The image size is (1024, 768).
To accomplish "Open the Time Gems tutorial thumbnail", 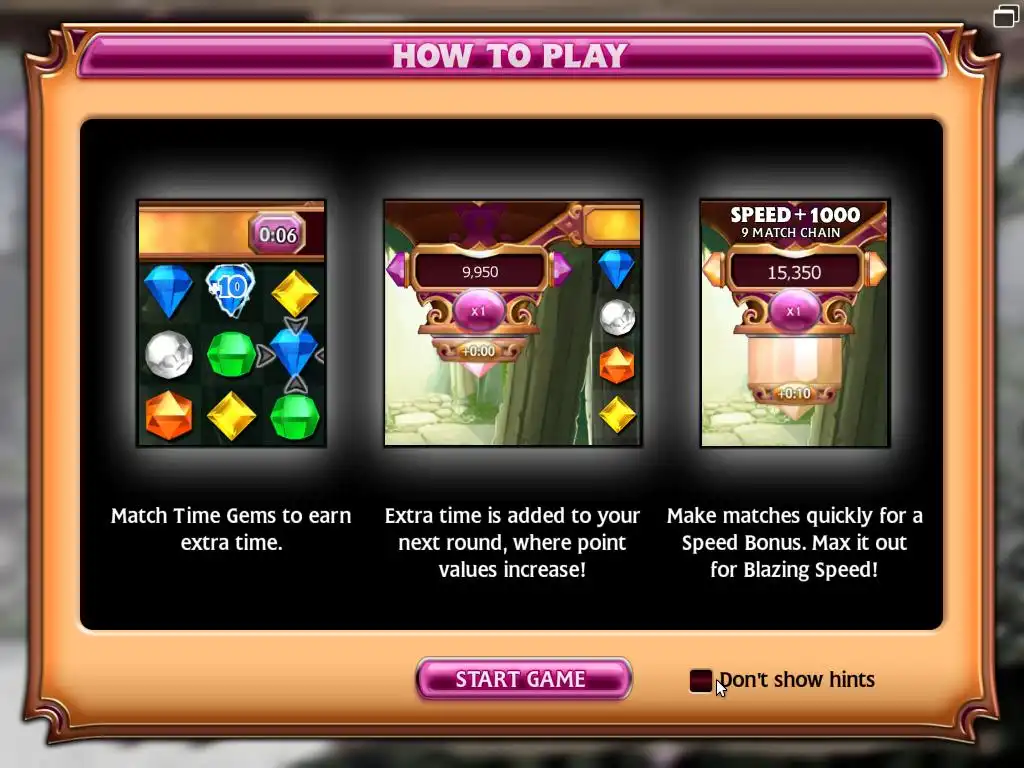I will [x=231, y=323].
